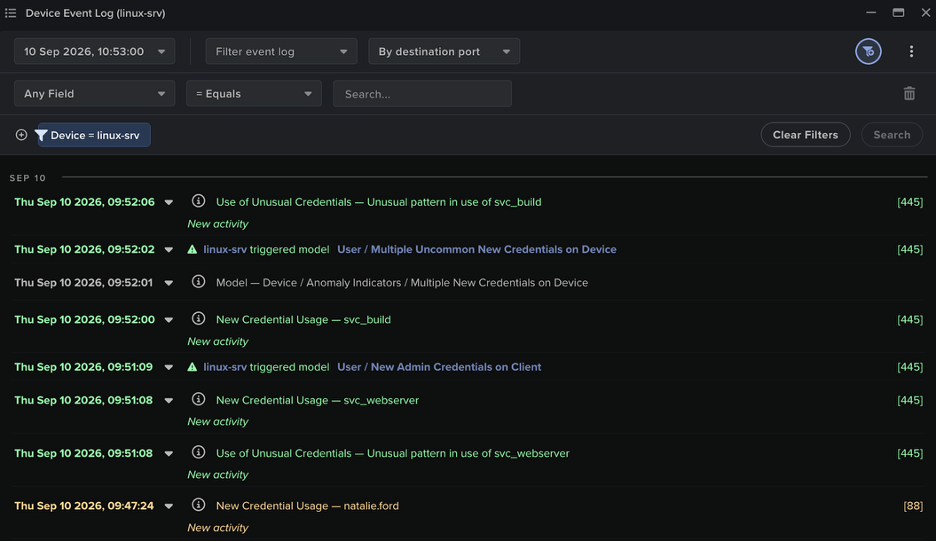
Task: Click the trash delete filter icon
Action: [909, 94]
